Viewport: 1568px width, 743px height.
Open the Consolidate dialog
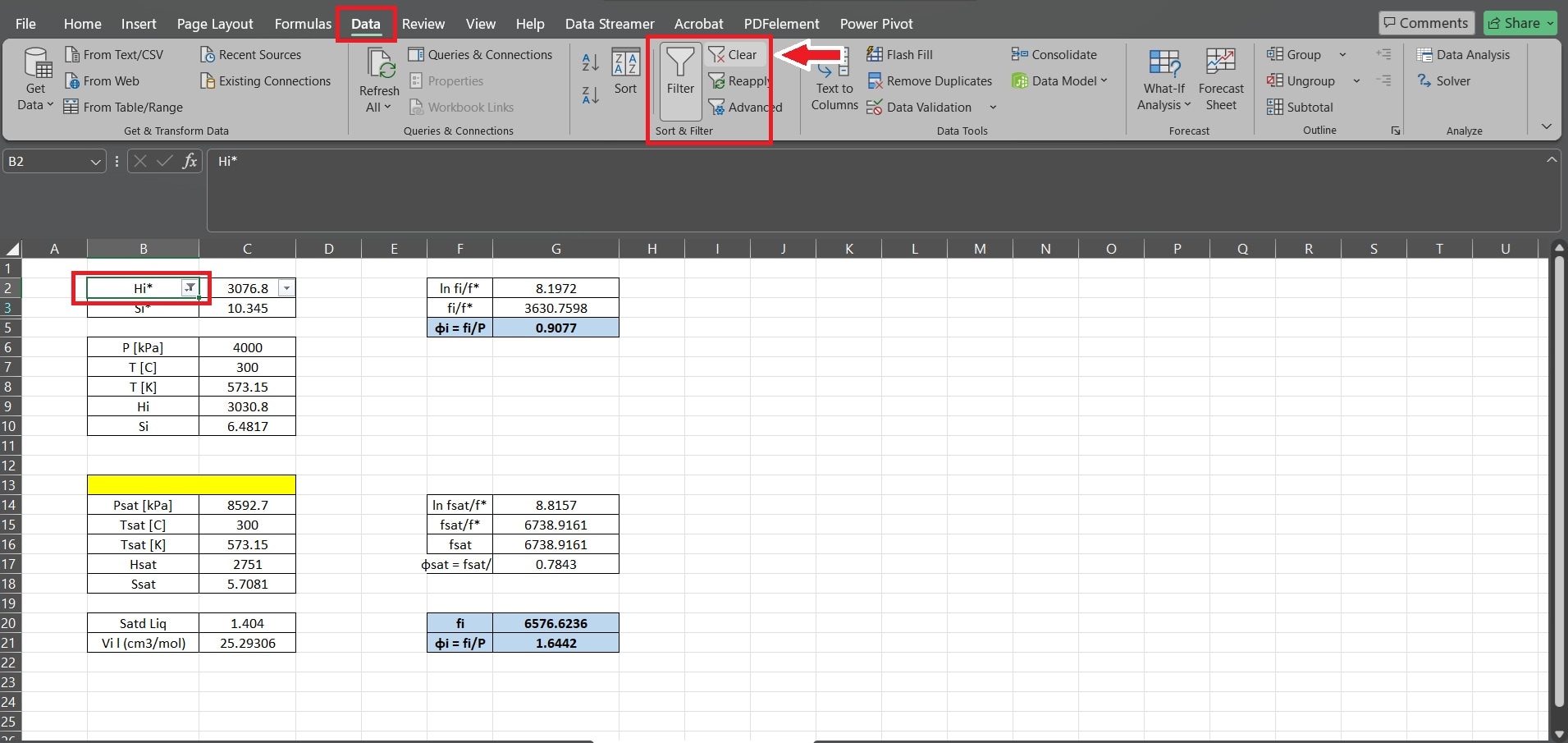click(x=1054, y=55)
